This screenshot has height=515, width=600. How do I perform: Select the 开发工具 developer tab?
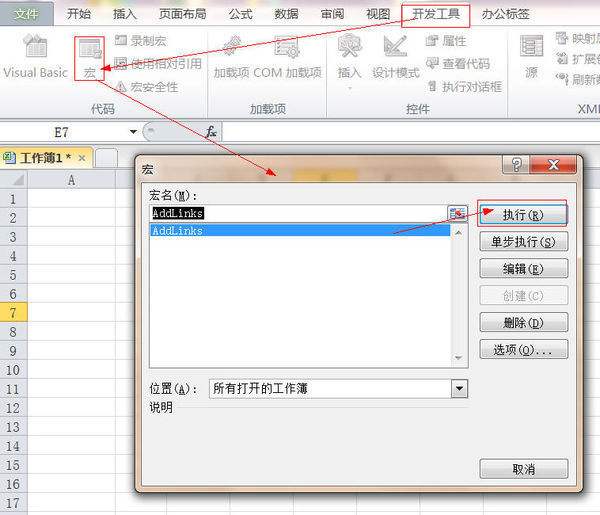coord(436,14)
